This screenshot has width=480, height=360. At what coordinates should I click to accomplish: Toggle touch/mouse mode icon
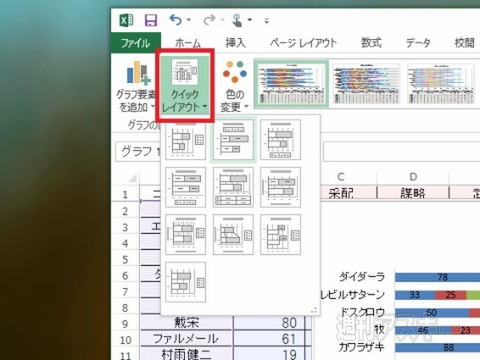tap(237, 20)
